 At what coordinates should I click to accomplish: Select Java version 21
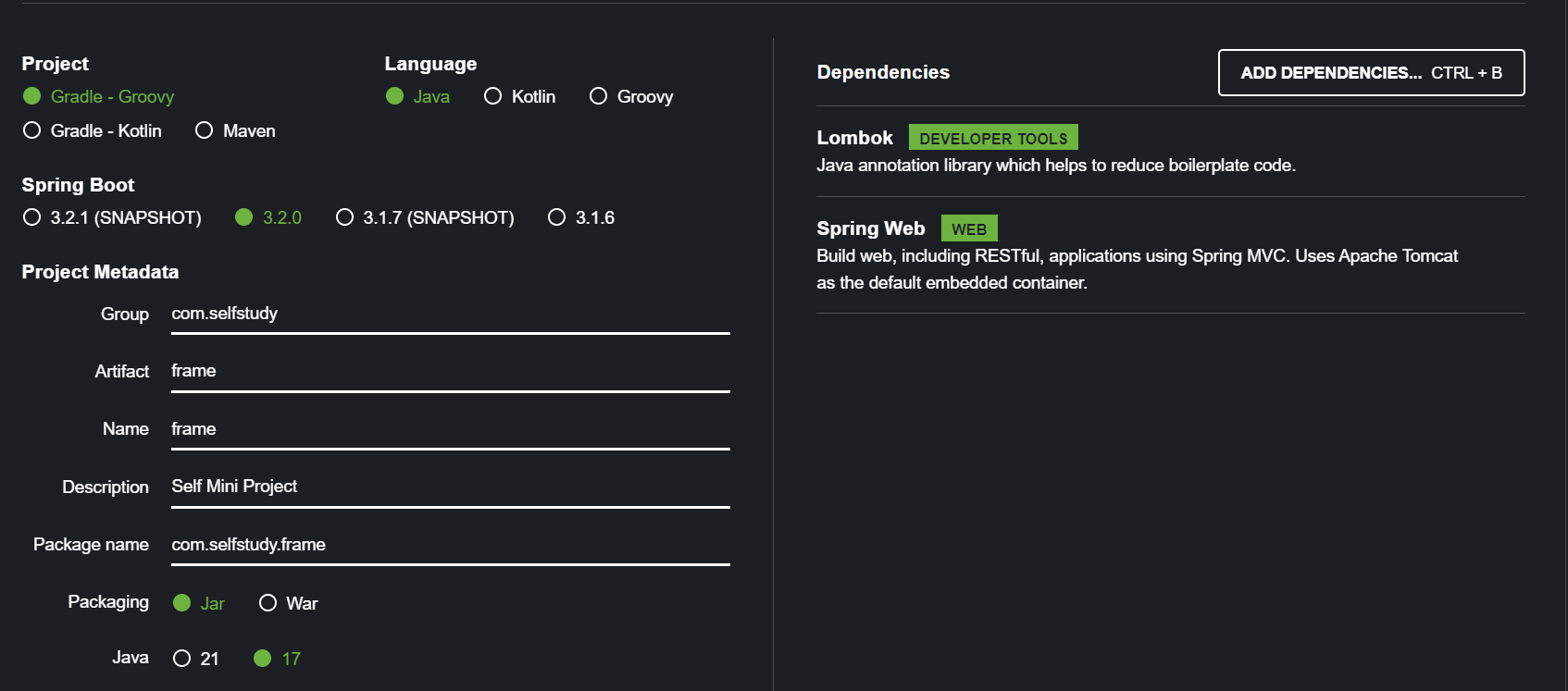point(196,658)
